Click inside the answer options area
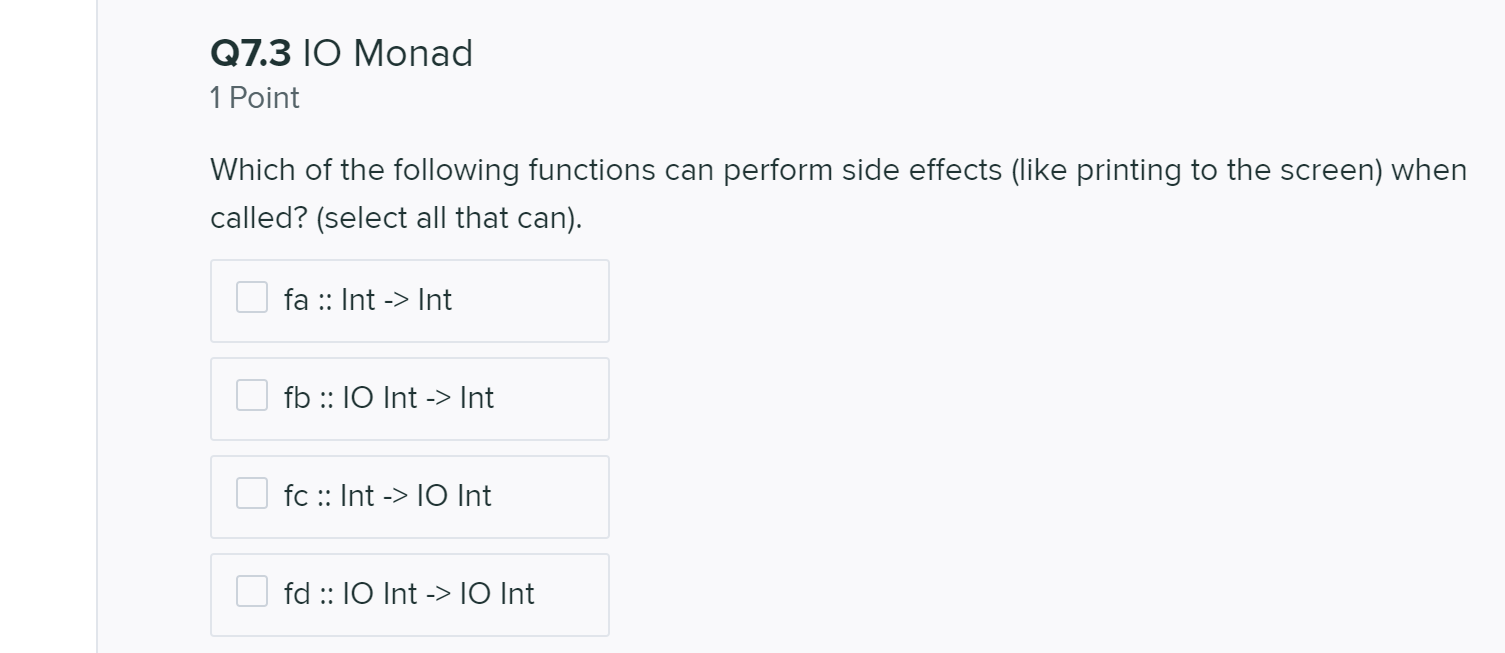The width and height of the screenshot is (1505, 653). 410,447
